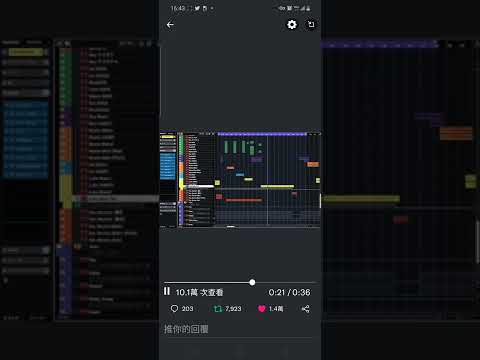Tap the Twitter notification icon in status bar

click(197, 8)
